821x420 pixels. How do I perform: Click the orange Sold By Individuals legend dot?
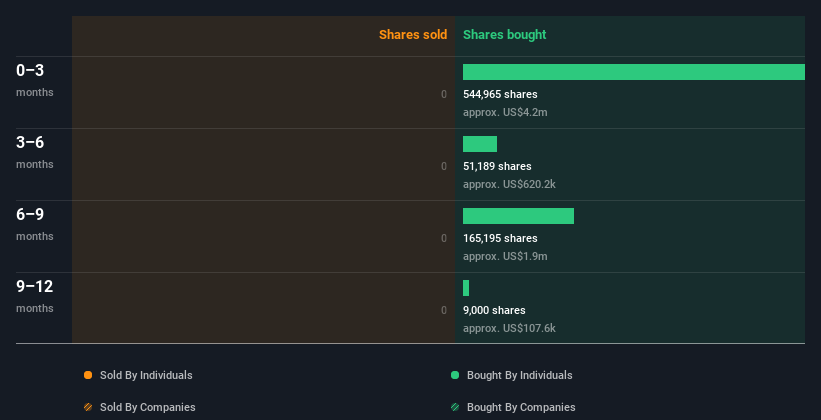88,375
